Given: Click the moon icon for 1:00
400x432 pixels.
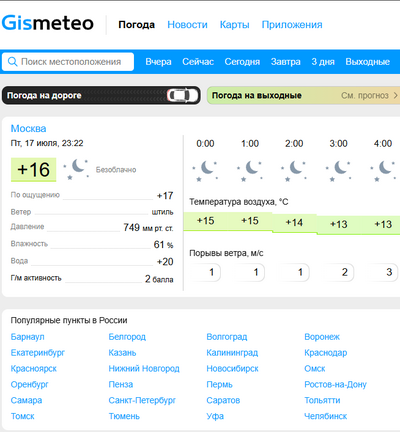Looking at the screenshot, I should click(x=250, y=171).
